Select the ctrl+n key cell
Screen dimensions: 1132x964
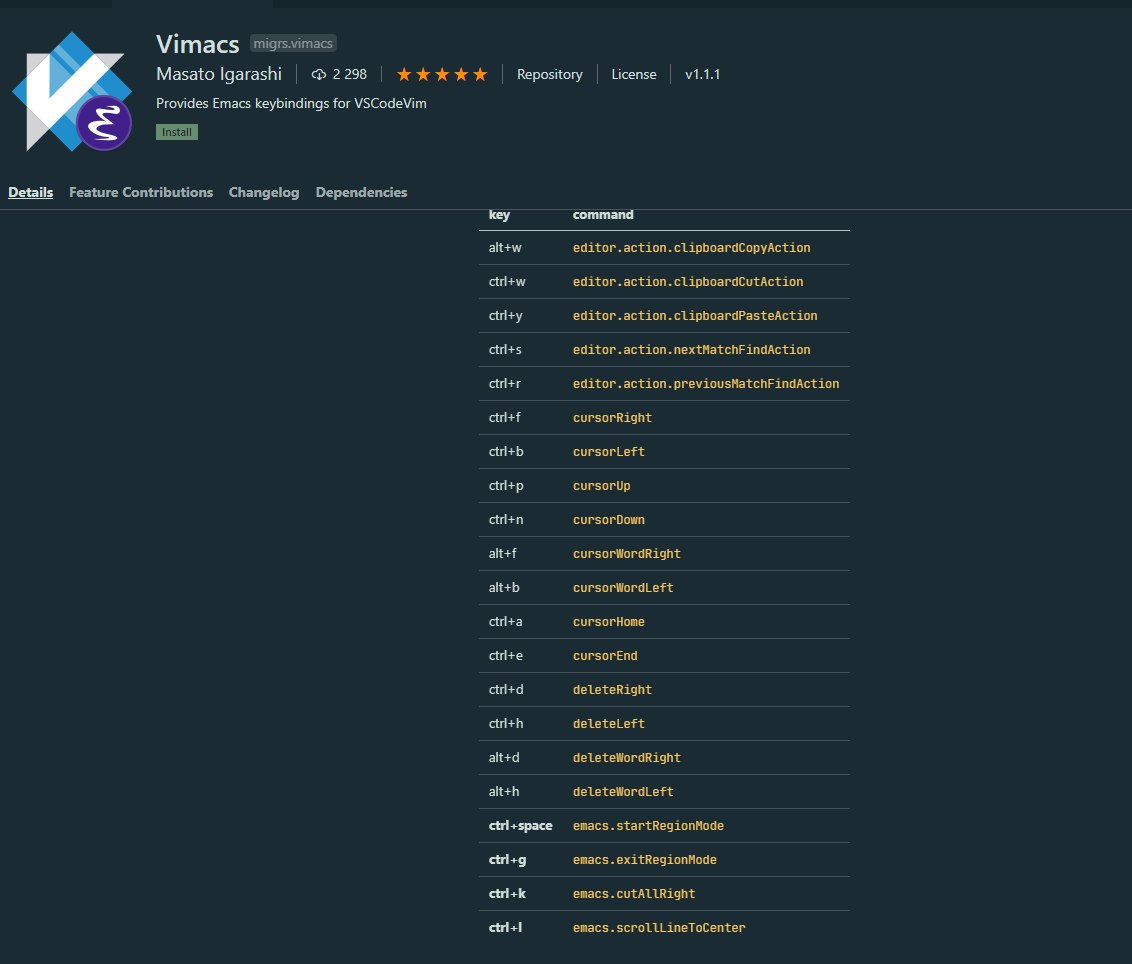tap(505, 519)
